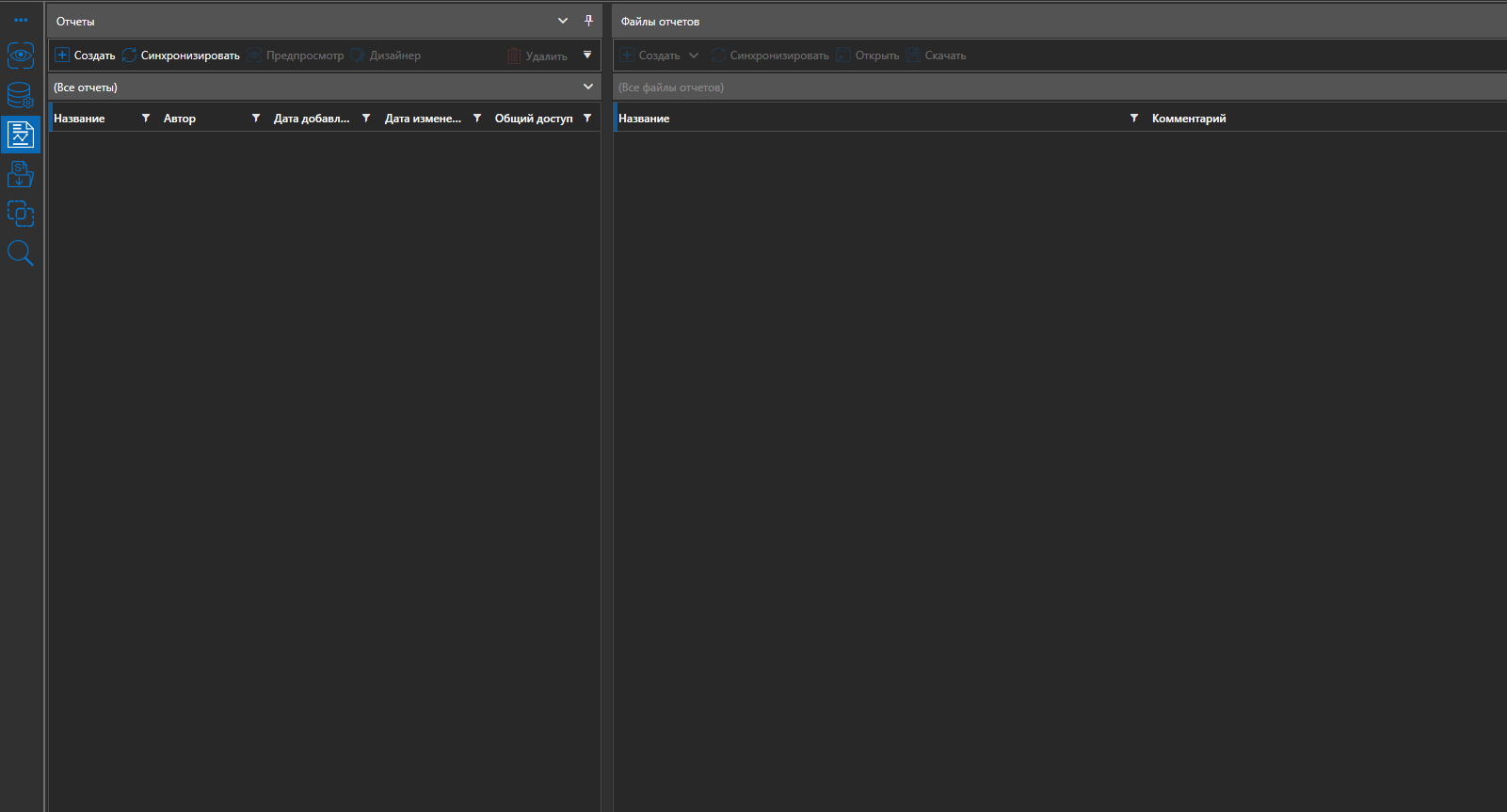The height and width of the screenshot is (812, 1507).
Task: Click Синхронизировать in the reports toolbar
Action: 182,56
